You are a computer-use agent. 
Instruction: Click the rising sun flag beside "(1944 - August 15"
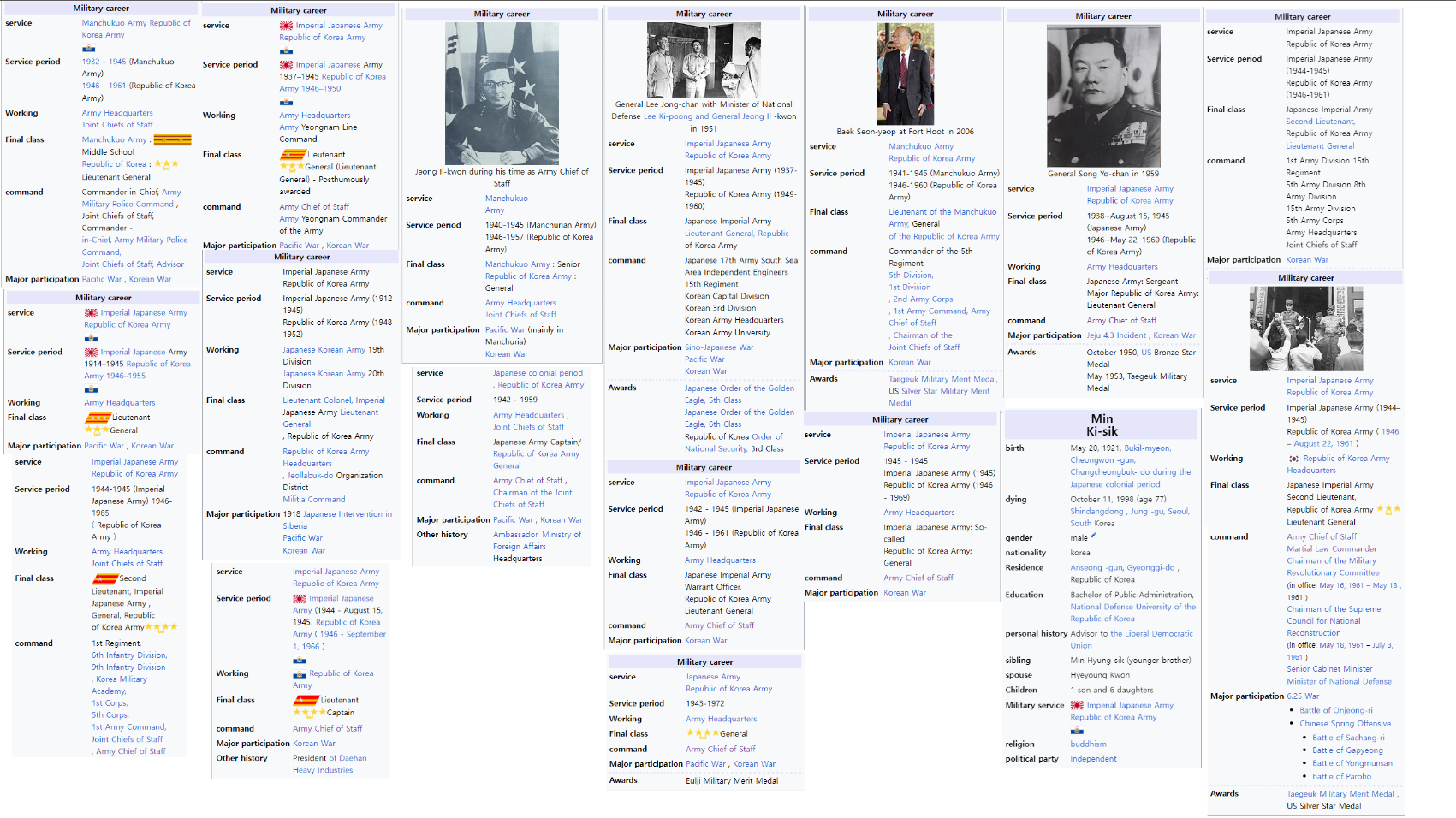coord(300,599)
